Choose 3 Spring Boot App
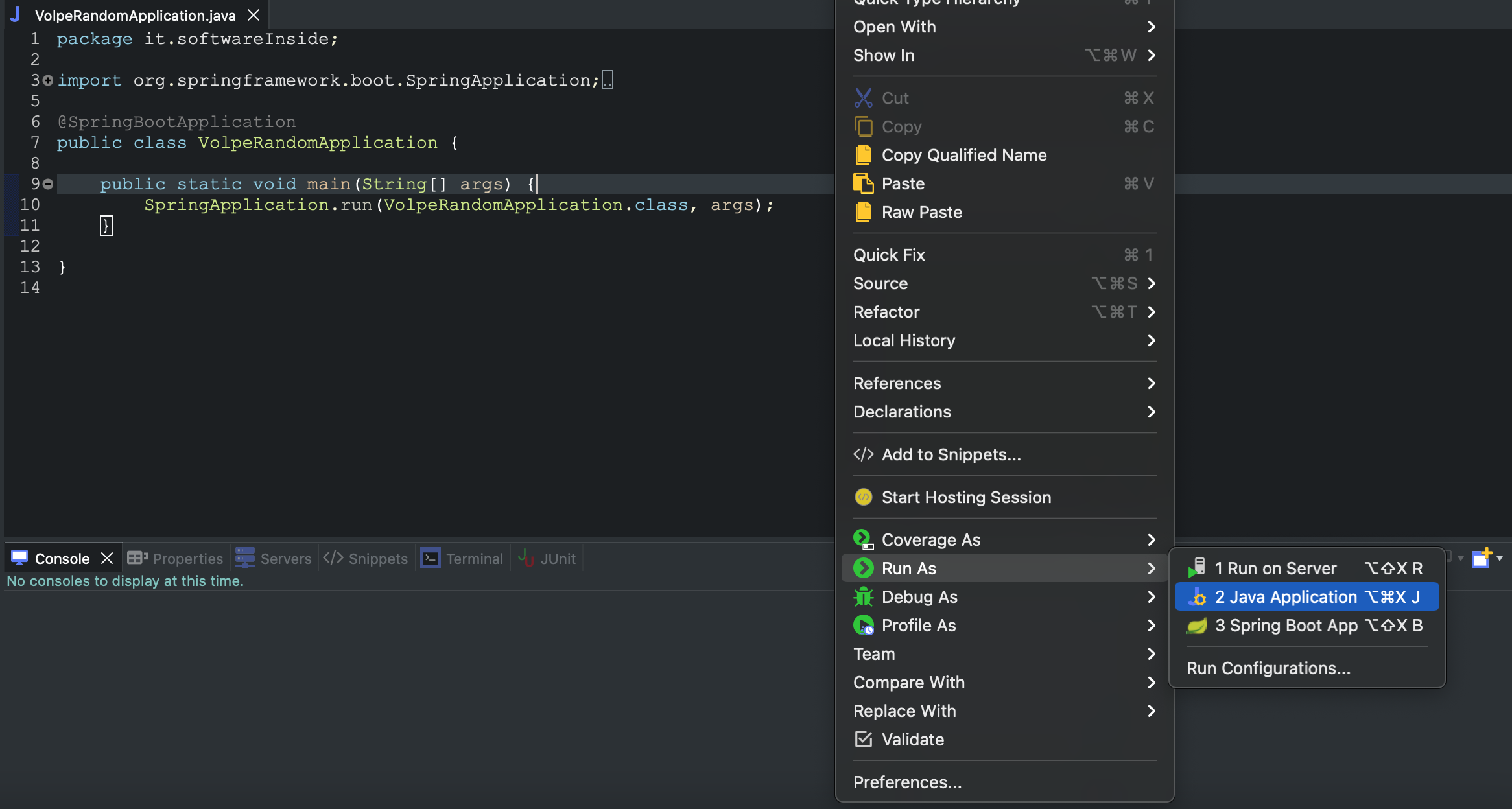 (1286, 626)
